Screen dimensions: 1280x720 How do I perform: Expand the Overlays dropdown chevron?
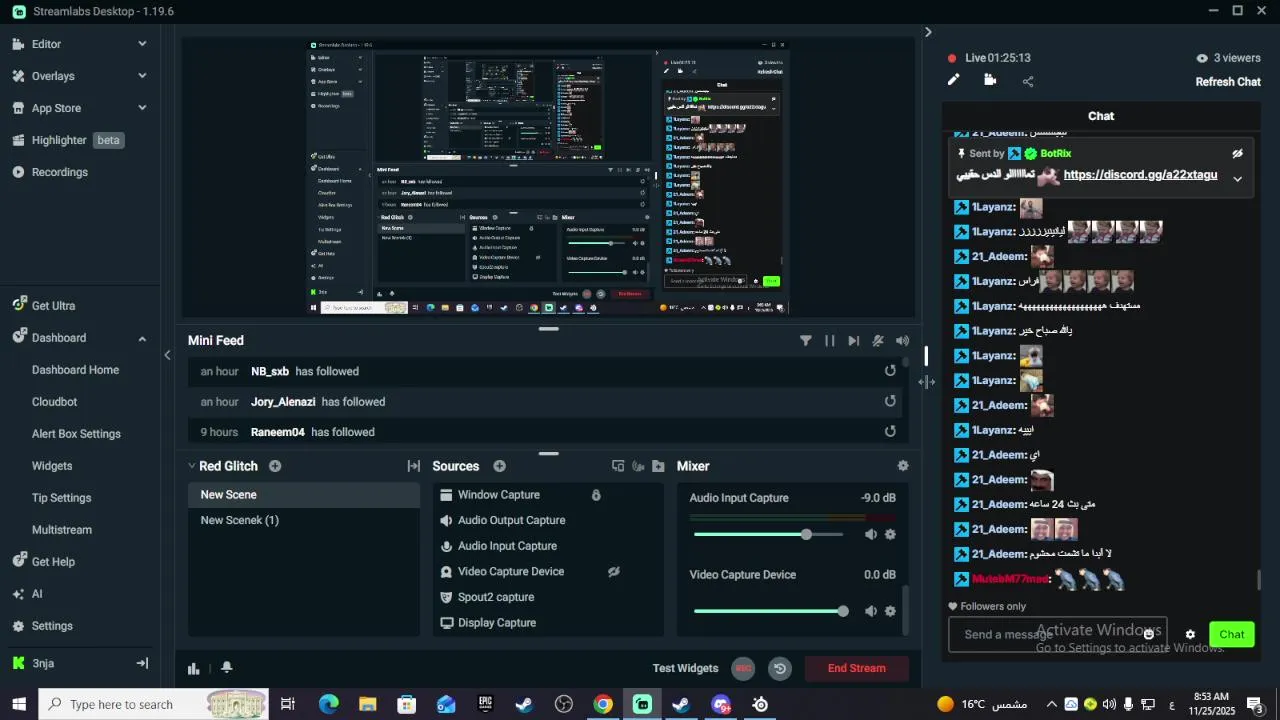point(142,76)
